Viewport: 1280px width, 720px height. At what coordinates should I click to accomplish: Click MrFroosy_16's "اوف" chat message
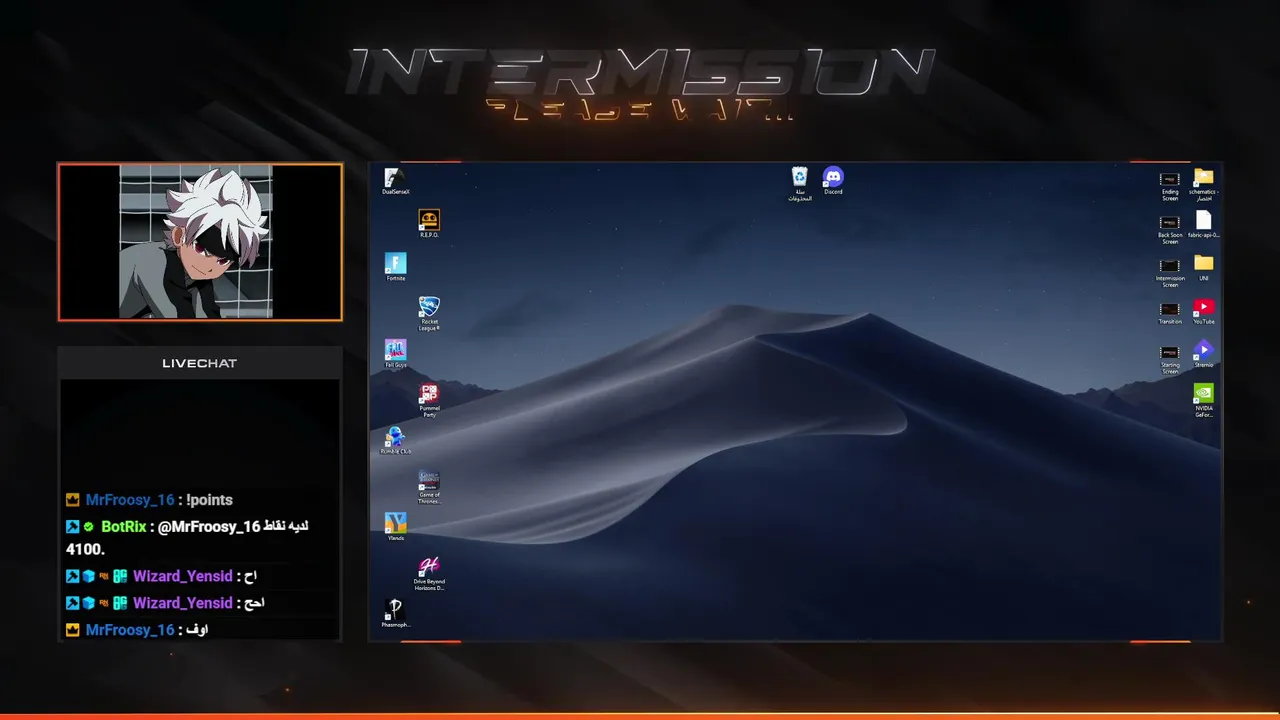pyautogui.click(x=197, y=630)
